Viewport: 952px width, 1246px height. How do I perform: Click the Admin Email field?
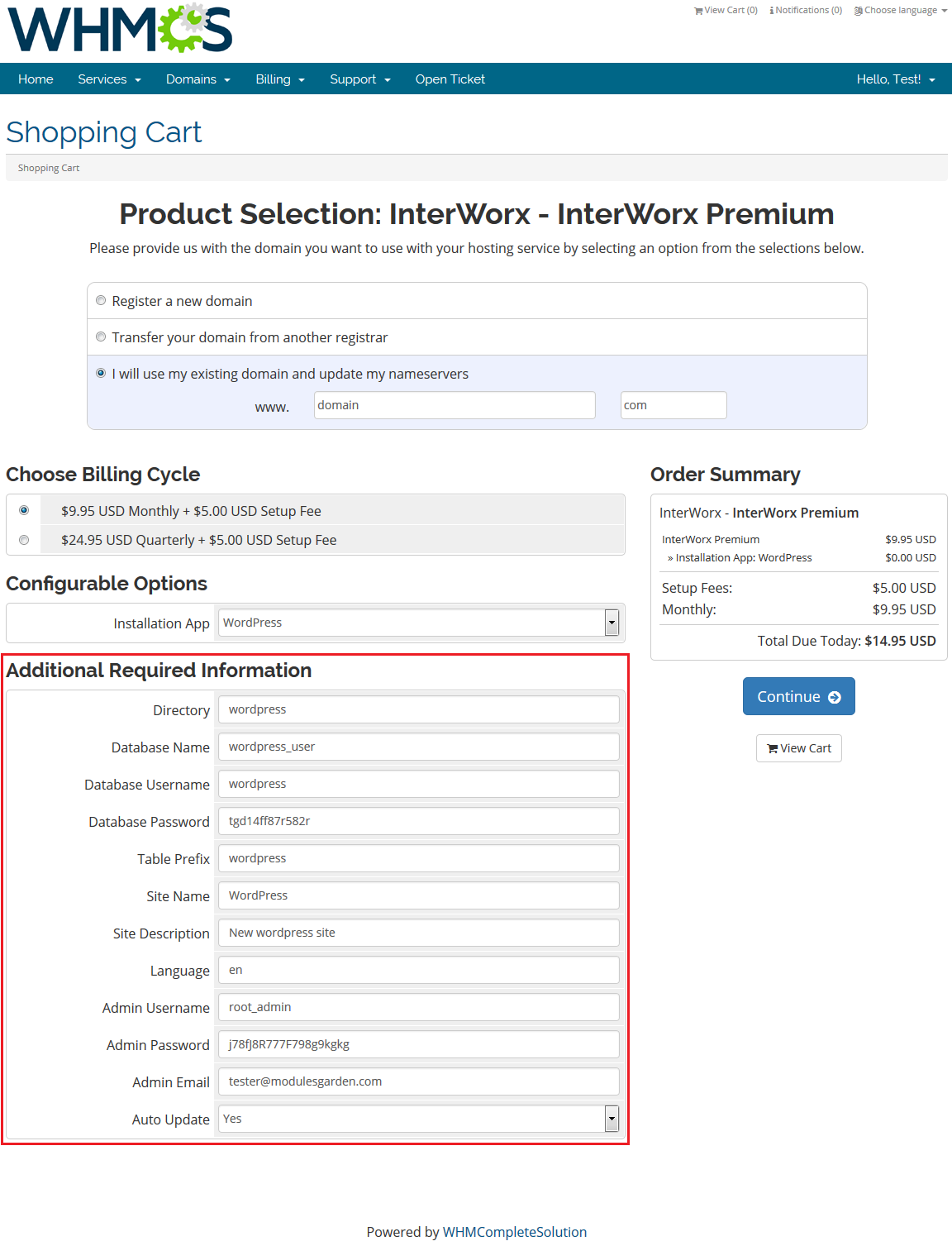pos(419,1081)
